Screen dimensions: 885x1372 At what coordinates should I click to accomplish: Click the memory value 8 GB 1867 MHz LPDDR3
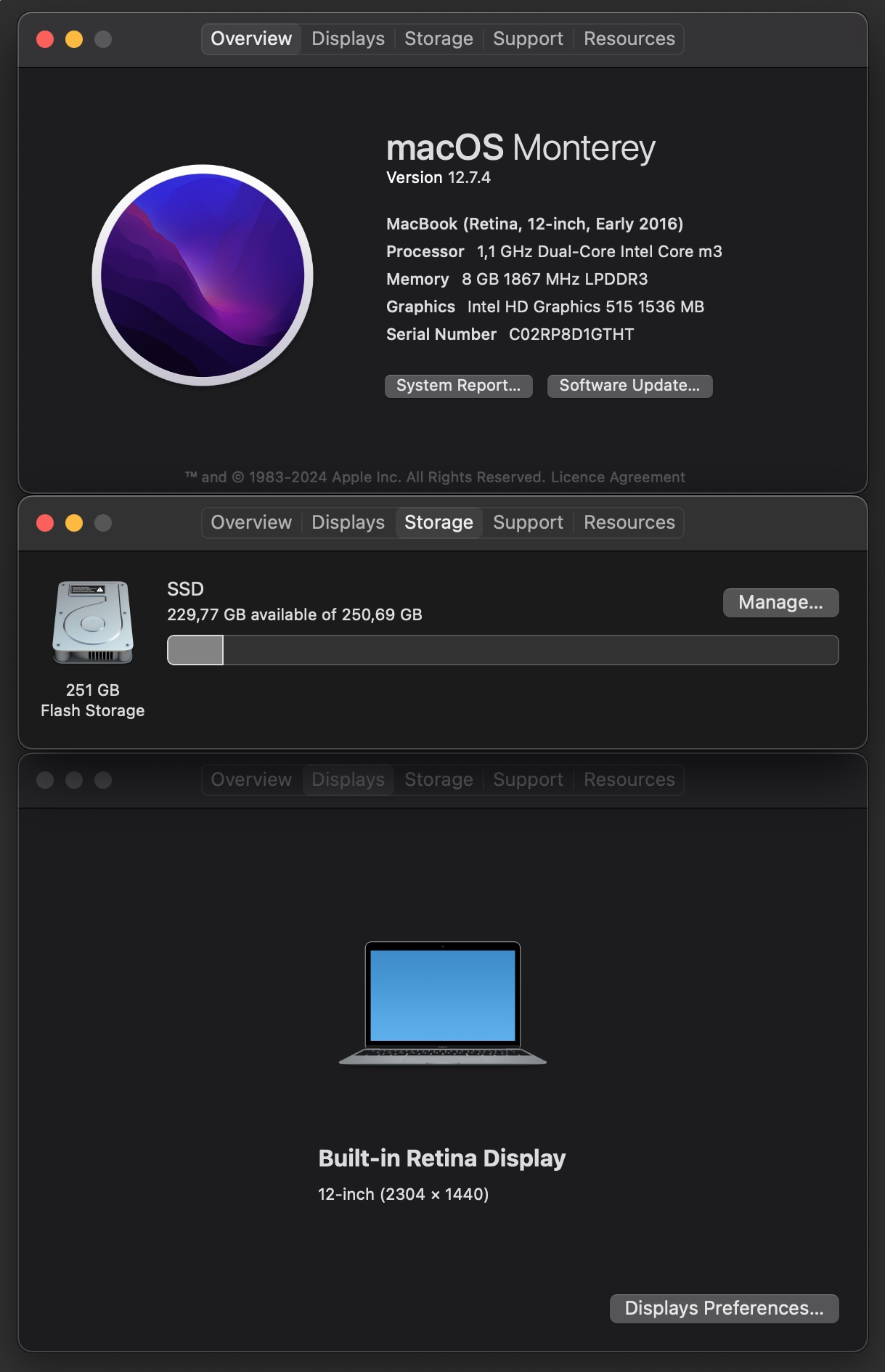tap(555, 279)
